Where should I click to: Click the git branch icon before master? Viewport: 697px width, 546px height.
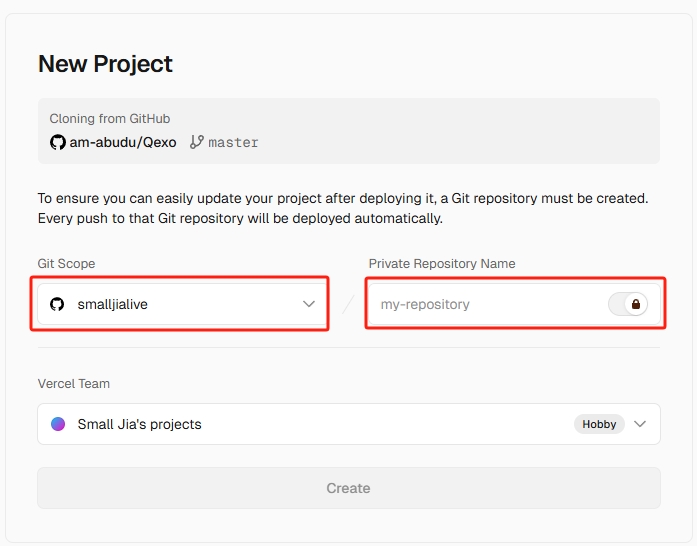click(197, 142)
